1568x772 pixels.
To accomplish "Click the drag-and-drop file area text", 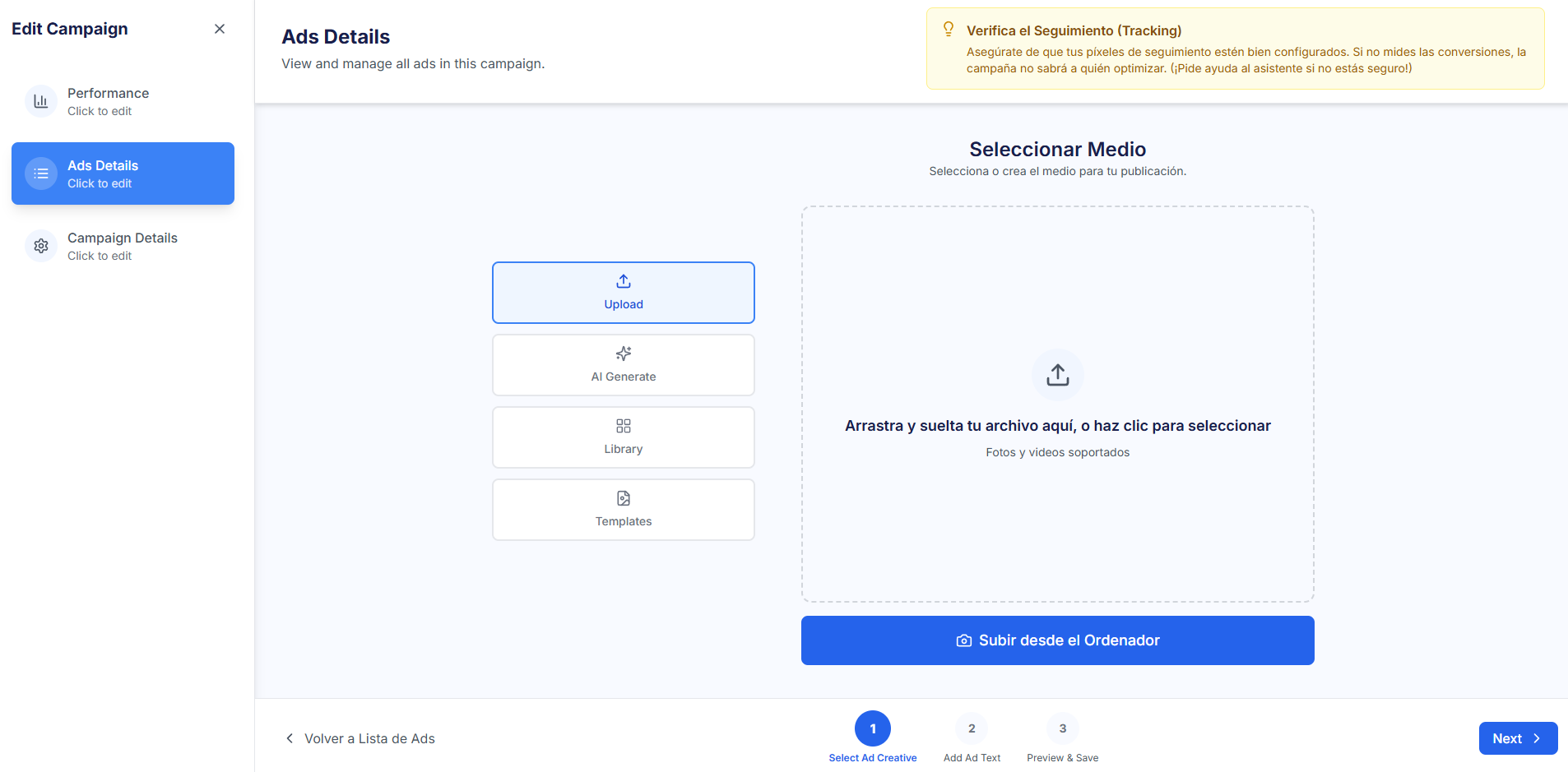I will [1057, 426].
